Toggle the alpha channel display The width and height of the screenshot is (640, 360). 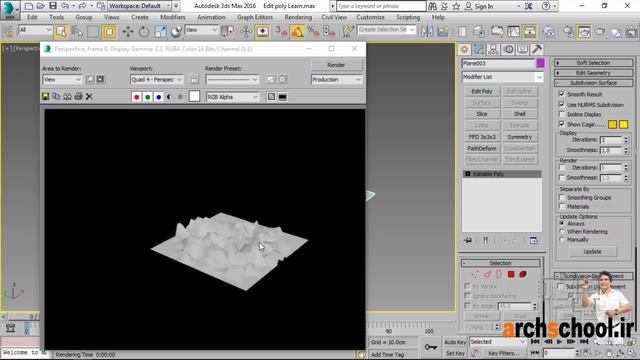pos(169,97)
